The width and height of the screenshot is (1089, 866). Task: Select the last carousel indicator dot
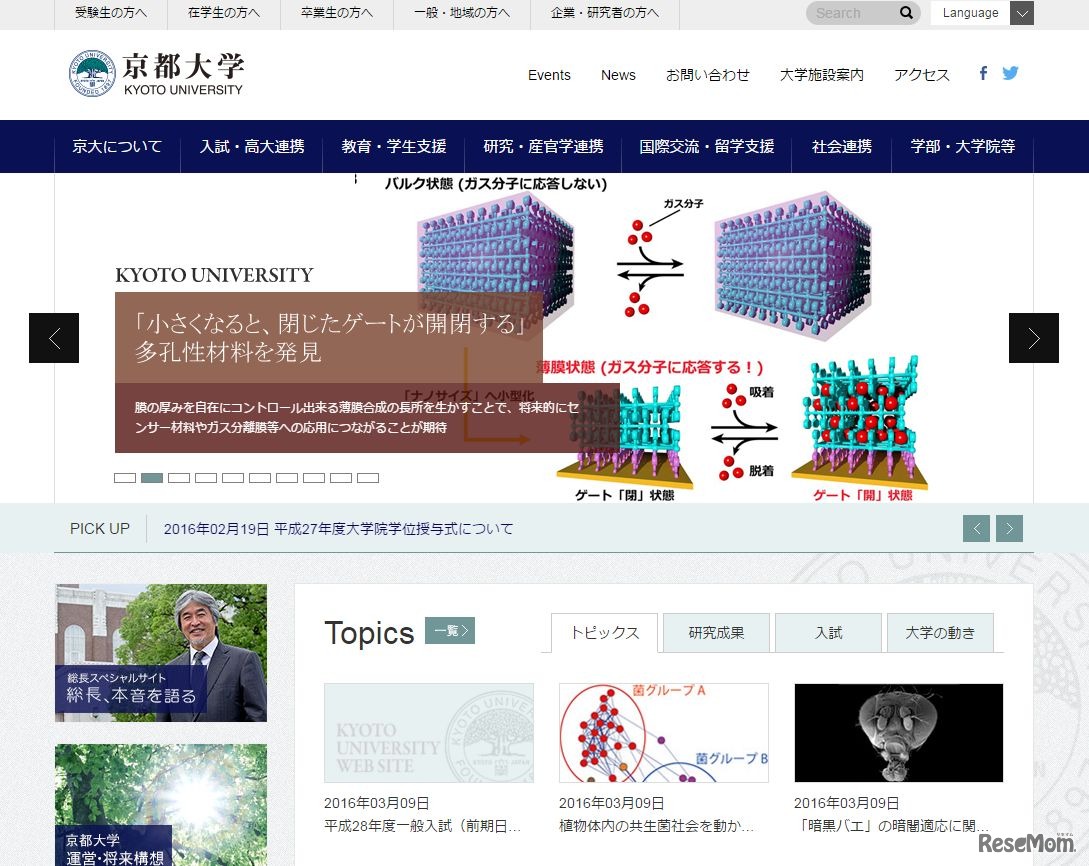click(x=368, y=477)
